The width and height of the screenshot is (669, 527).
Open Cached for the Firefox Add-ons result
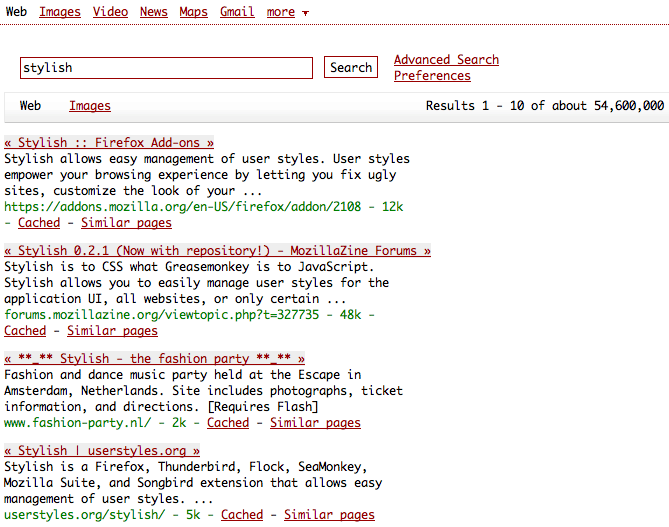[x=39, y=223]
